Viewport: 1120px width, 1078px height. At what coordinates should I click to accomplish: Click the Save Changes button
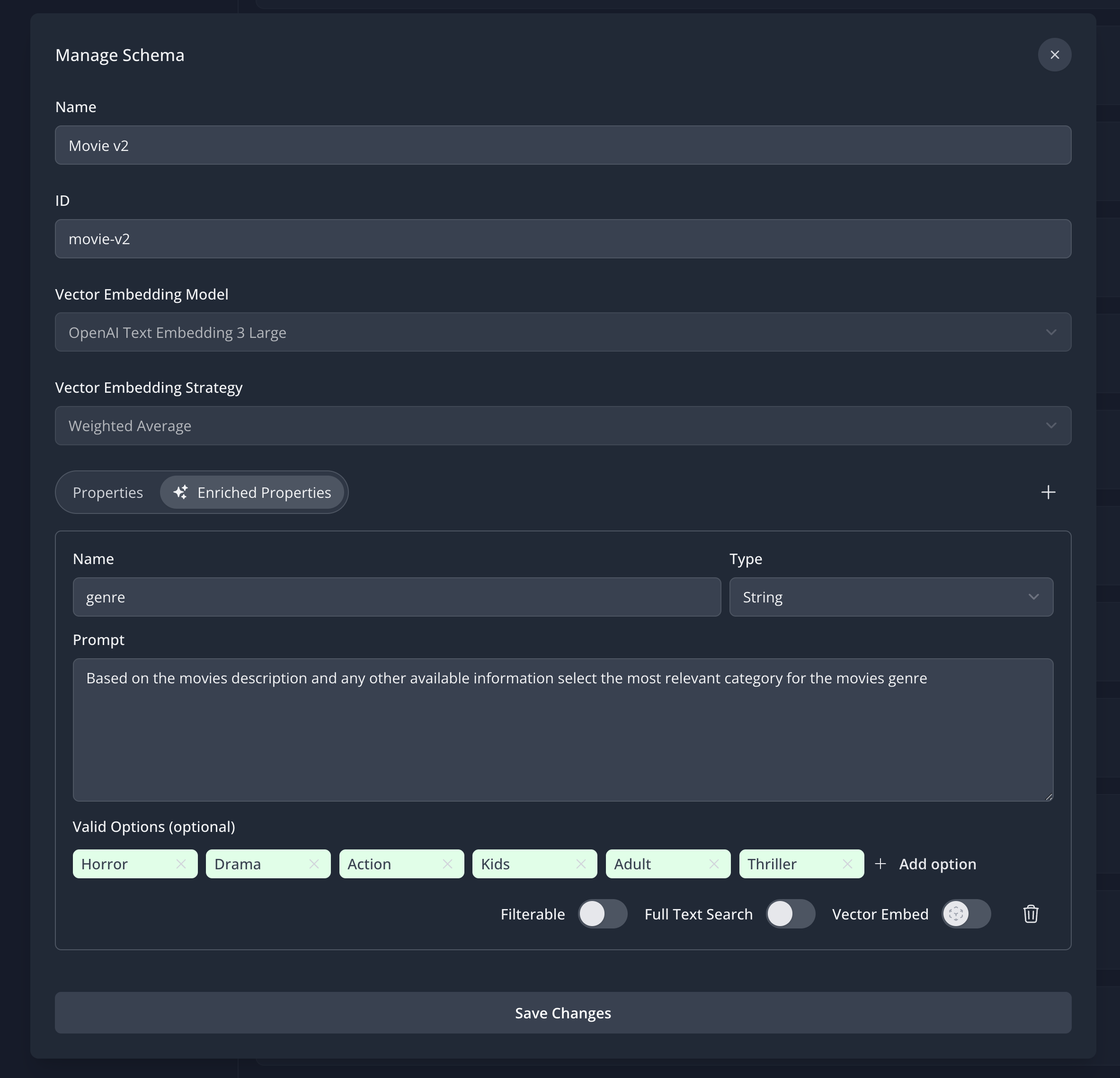point(563,1013)
